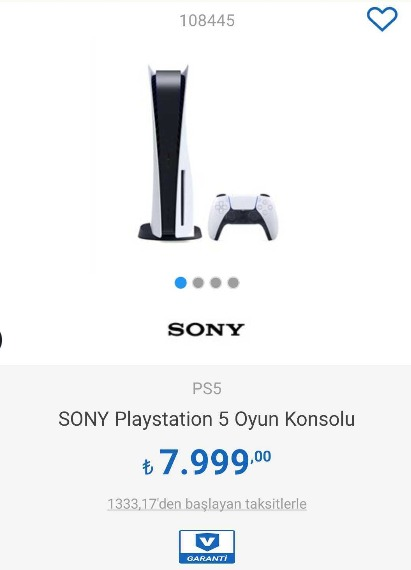Click the Turkish lira currency symbol
411x570 pixels.
tap(148, 467)
